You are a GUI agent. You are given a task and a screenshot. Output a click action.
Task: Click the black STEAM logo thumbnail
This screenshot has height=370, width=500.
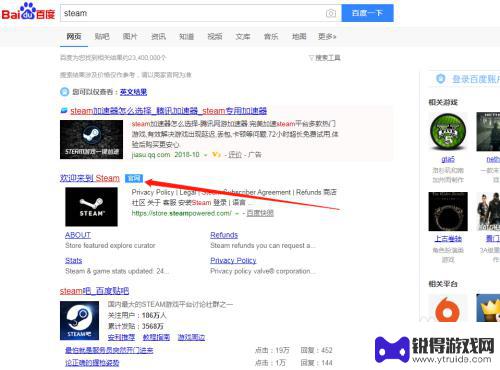[x=91, y=207]
